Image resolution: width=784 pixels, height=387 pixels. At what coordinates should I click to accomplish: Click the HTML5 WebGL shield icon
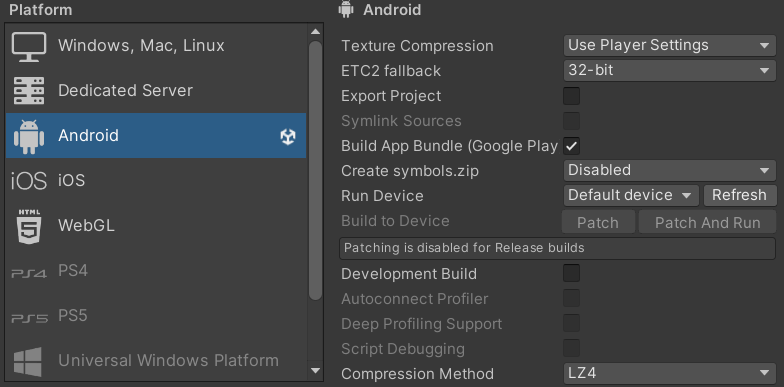pos(29,226)
